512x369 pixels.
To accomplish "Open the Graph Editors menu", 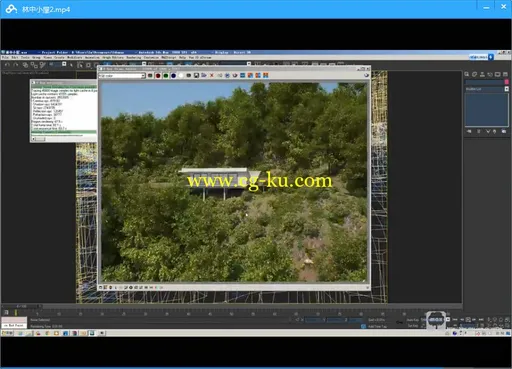I will pos(113,58).
